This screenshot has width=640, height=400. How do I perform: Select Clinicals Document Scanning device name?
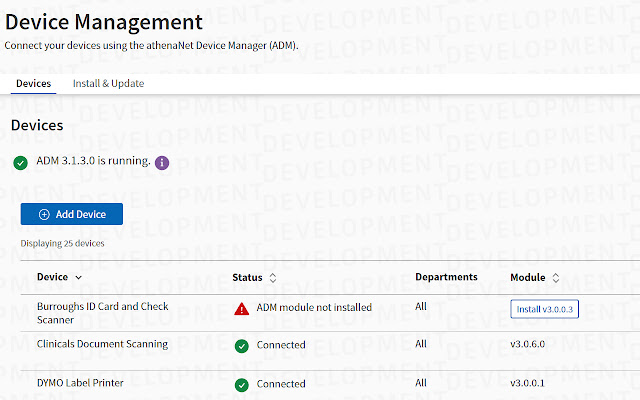tap(102, 344)
